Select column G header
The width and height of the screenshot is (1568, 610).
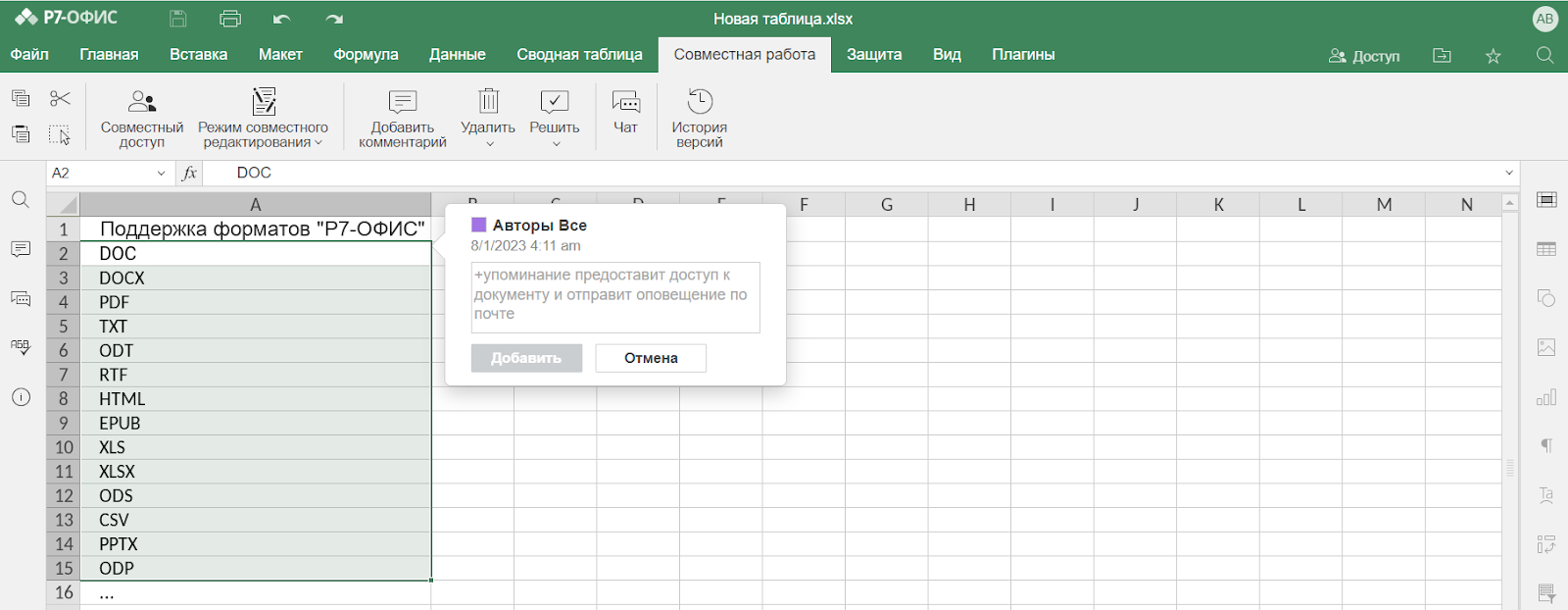pos(886,204)
